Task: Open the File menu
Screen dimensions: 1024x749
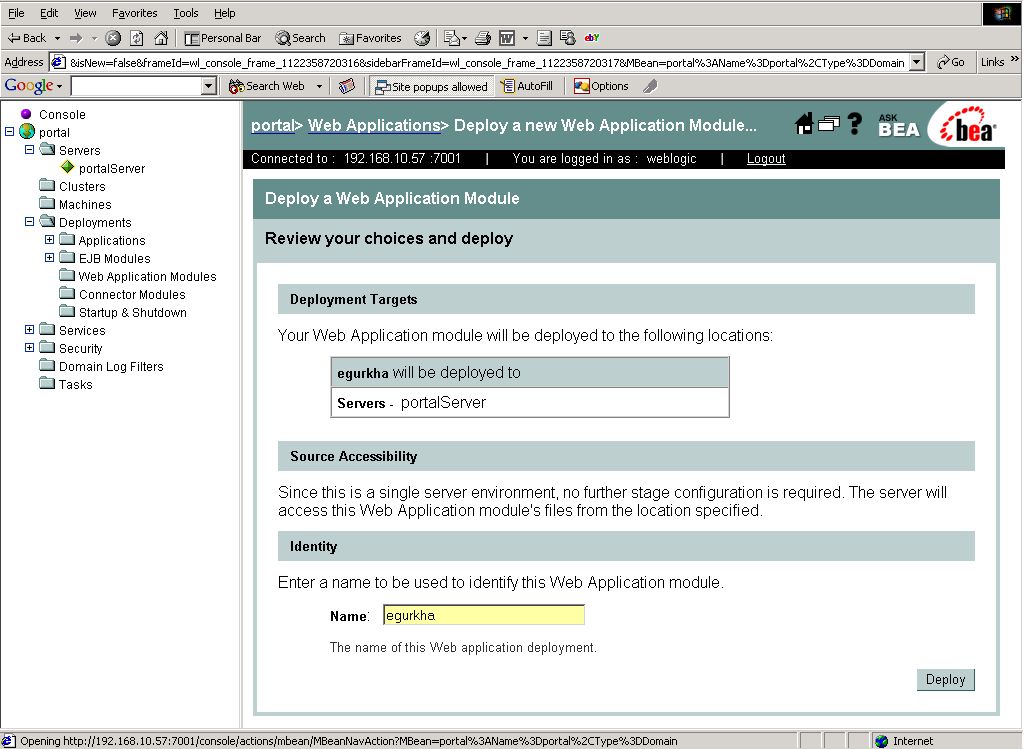Action: (x=16, y=13)
